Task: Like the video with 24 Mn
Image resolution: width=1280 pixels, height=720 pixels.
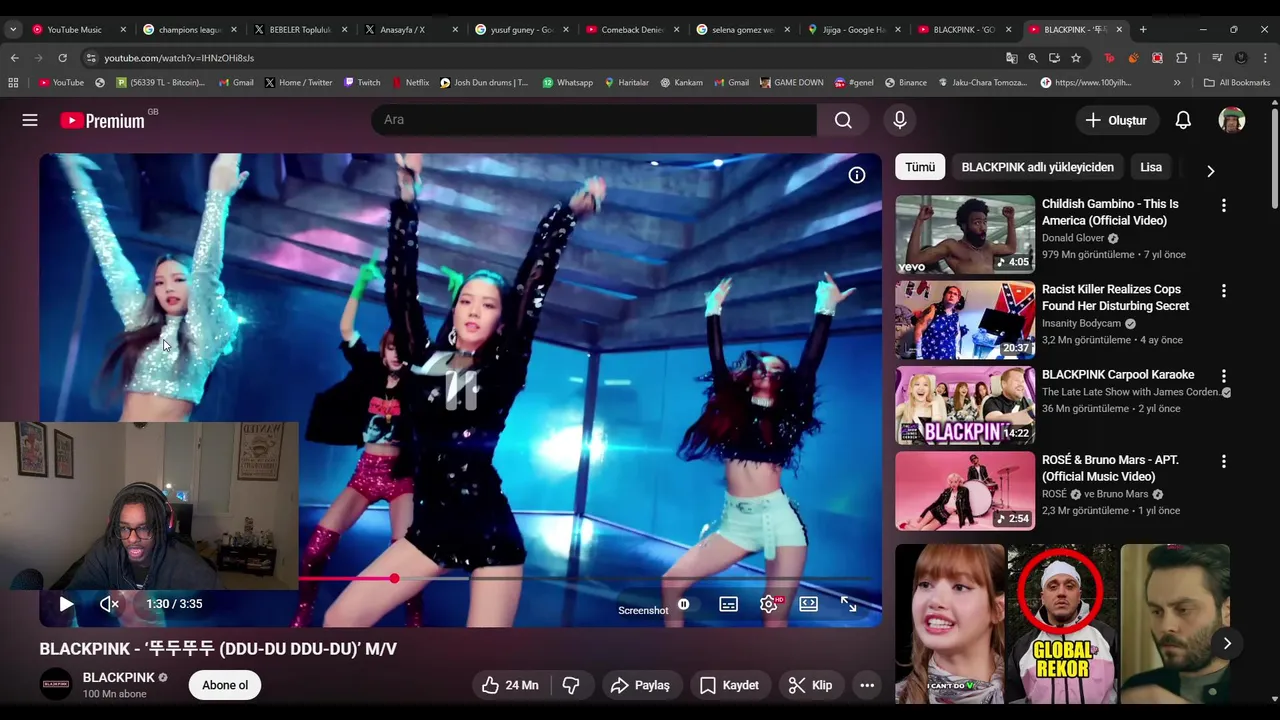Action: pos(510,685)
